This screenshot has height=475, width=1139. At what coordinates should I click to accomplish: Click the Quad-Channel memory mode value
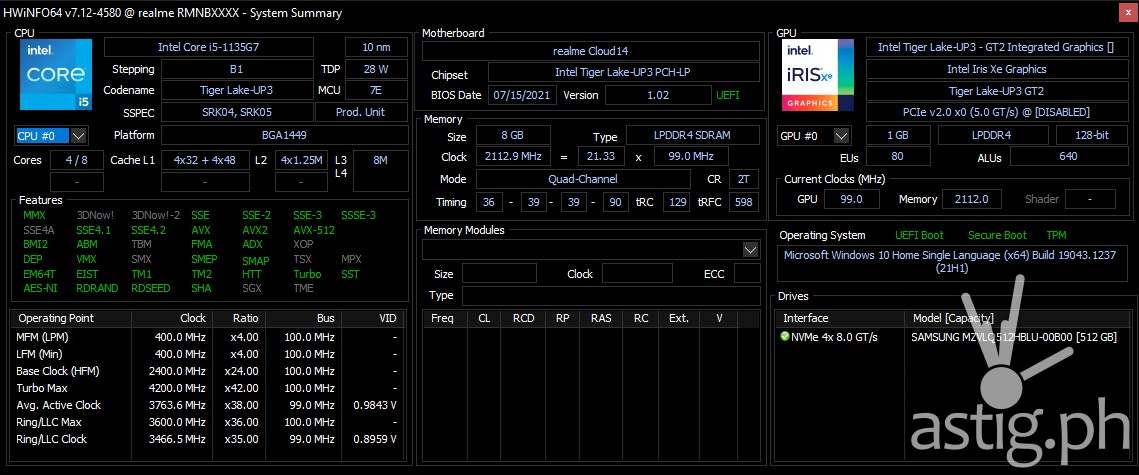click(583, 179)
